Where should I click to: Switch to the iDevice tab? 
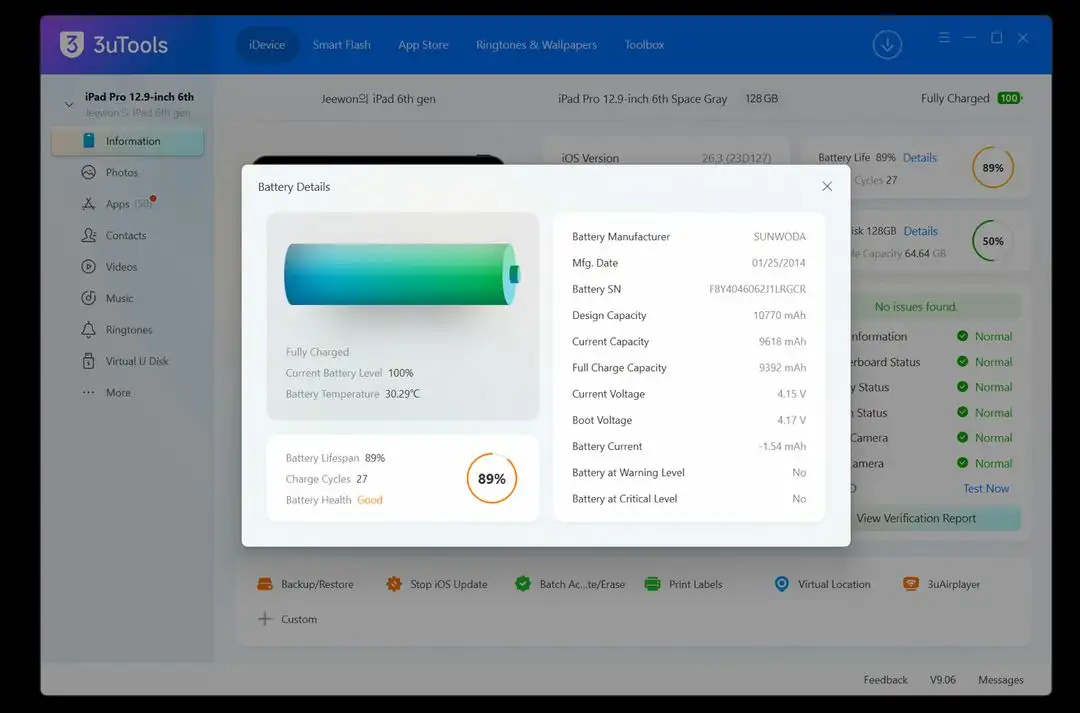(267, 45)
